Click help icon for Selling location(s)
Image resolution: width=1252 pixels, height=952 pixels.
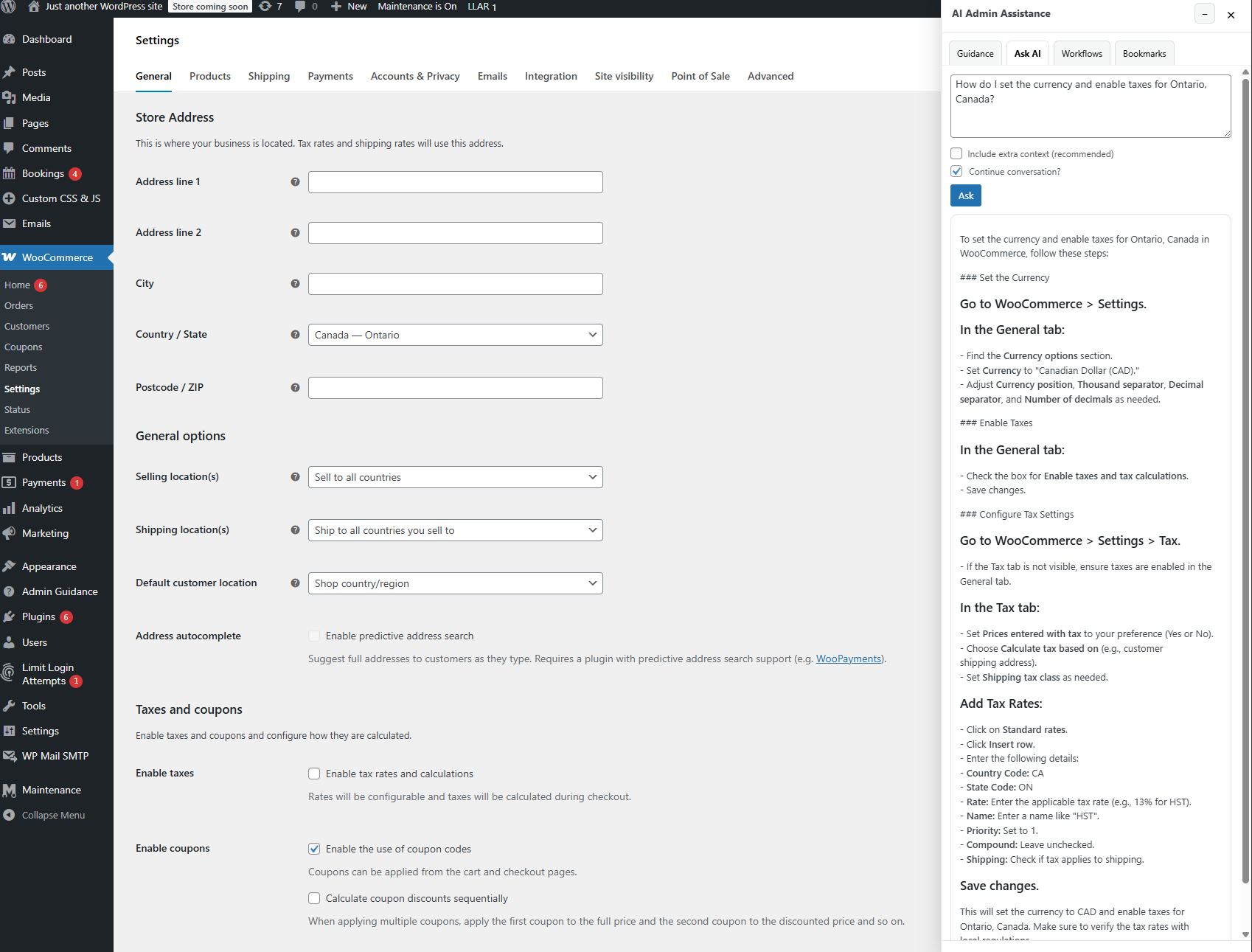(x=295, y=477)
